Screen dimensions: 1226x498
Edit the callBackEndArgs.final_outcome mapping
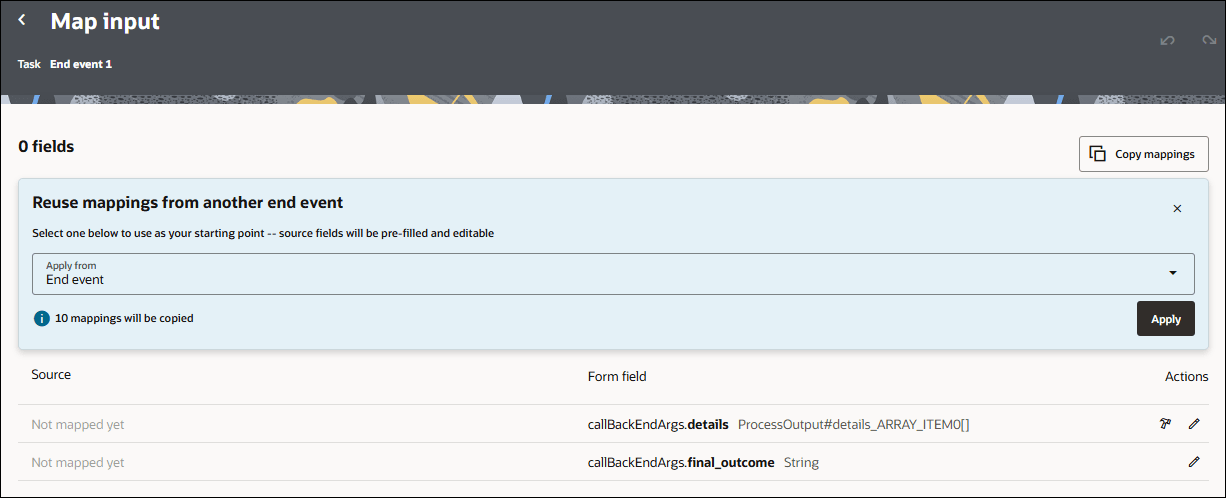pyautogui.click(x=1194, y=462)
